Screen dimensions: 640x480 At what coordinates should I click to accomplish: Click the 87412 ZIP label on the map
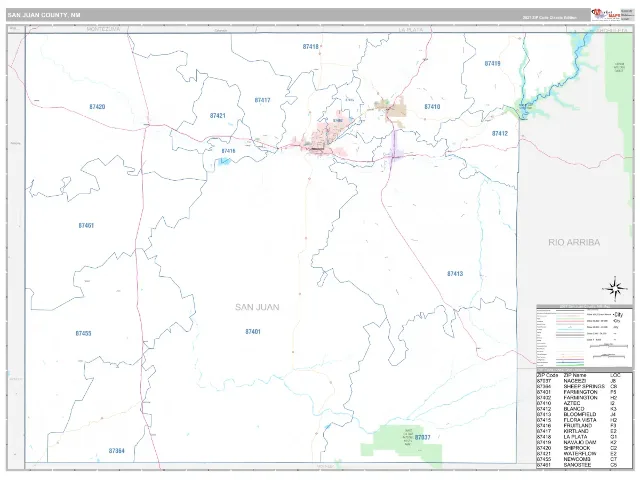(500, 133)
